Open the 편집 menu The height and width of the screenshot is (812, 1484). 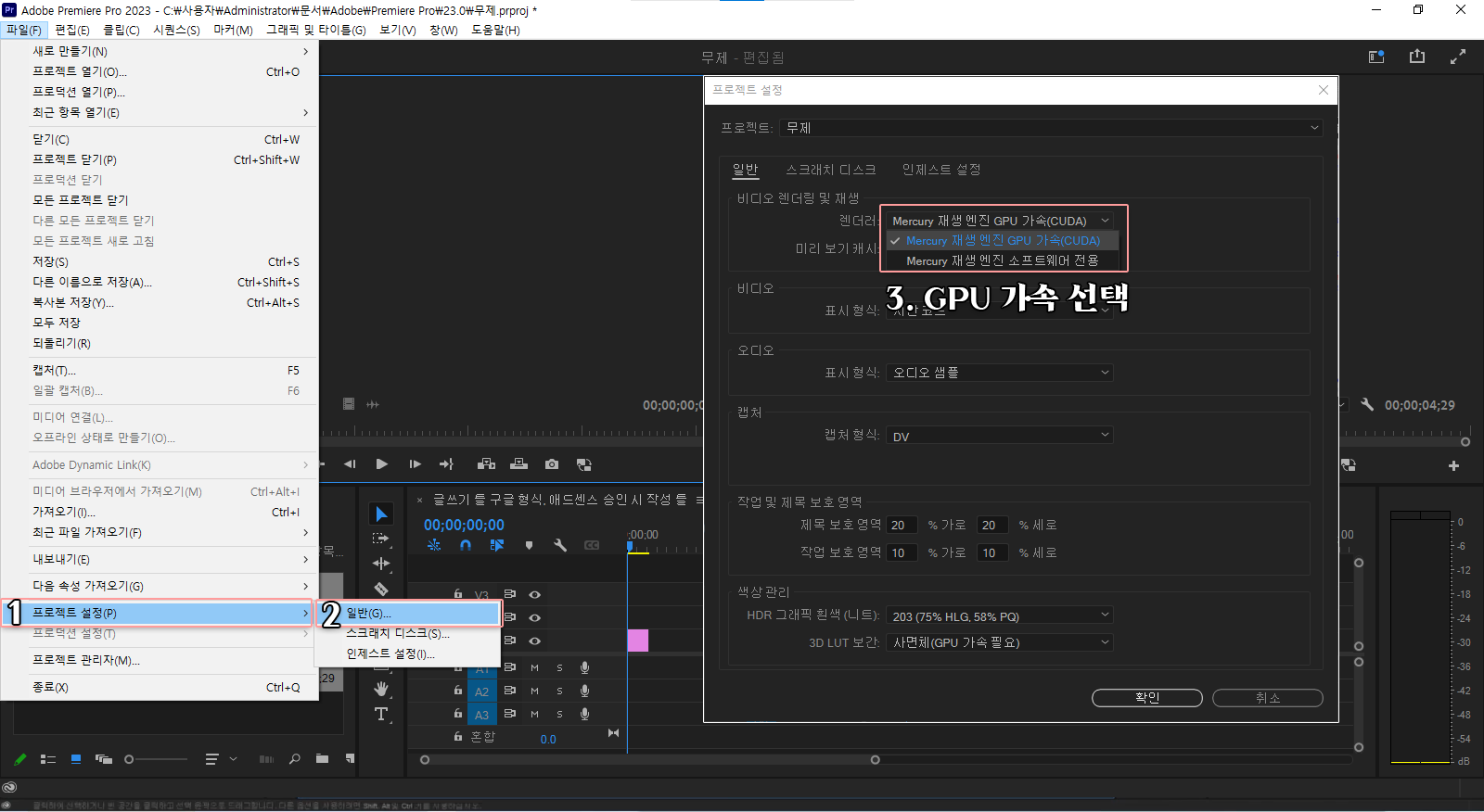pyautogui.click(x=72, y=30)
